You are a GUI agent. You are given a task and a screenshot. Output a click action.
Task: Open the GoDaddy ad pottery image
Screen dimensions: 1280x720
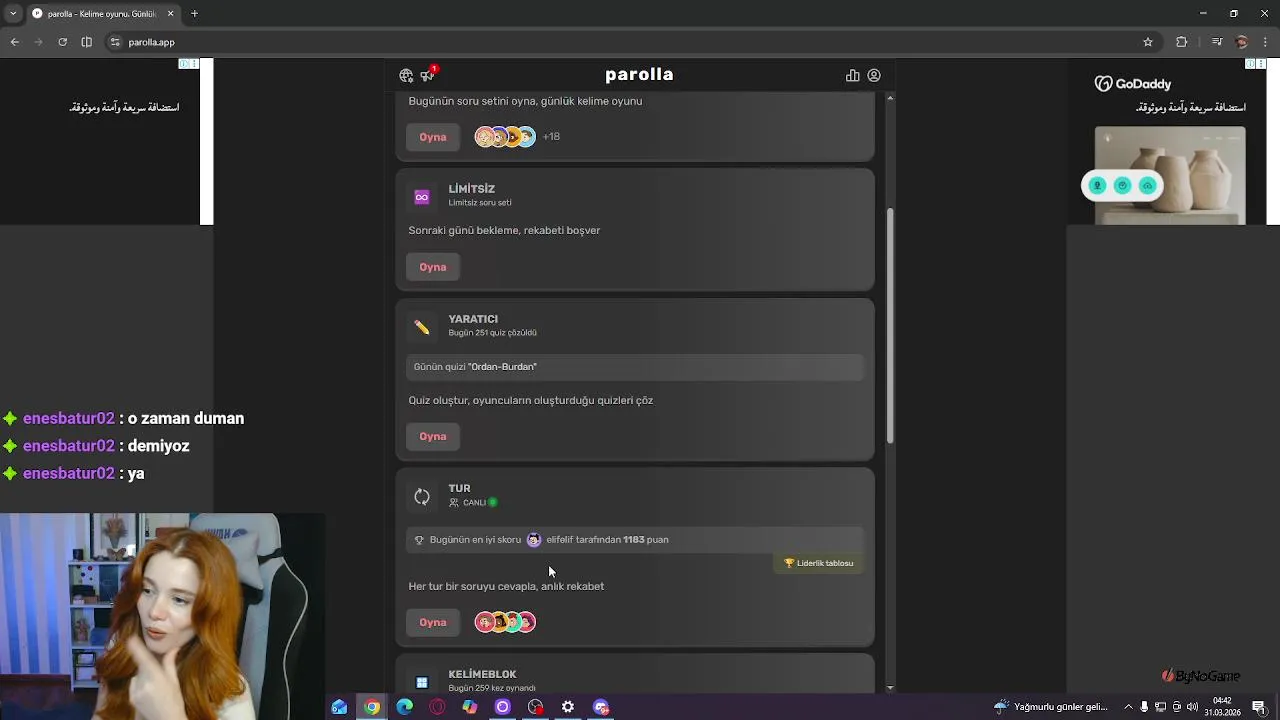pyautogui.click(x=1170, y=175)
